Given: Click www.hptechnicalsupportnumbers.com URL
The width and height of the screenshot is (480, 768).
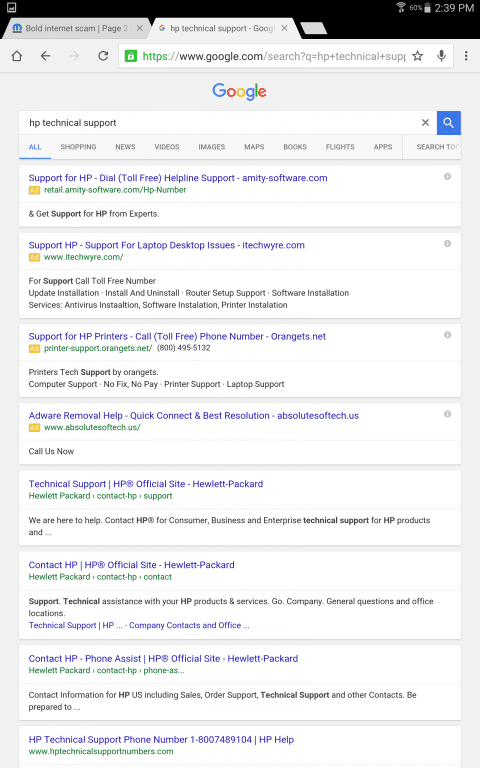Looking at the screenshot, I should click(101, 751).
